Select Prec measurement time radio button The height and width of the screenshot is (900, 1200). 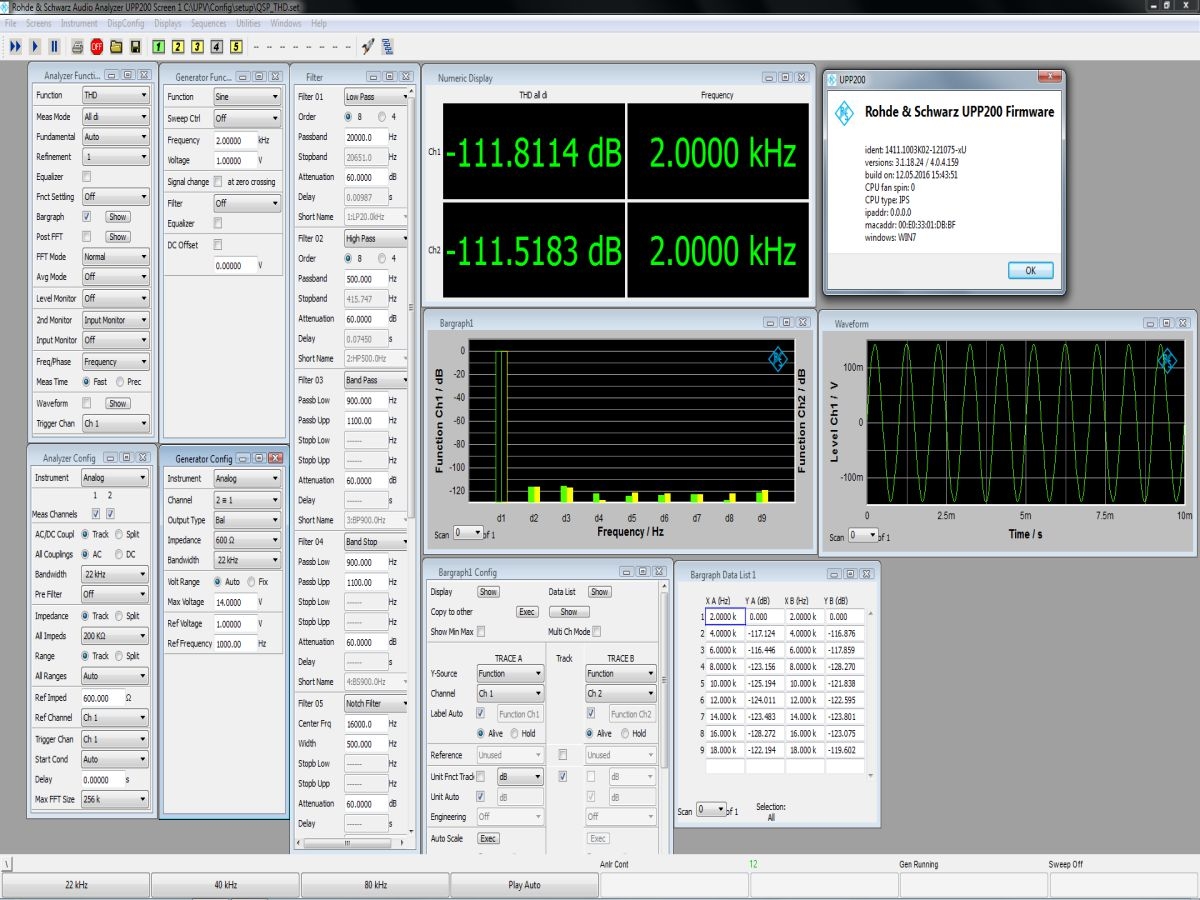coord(121,382)
